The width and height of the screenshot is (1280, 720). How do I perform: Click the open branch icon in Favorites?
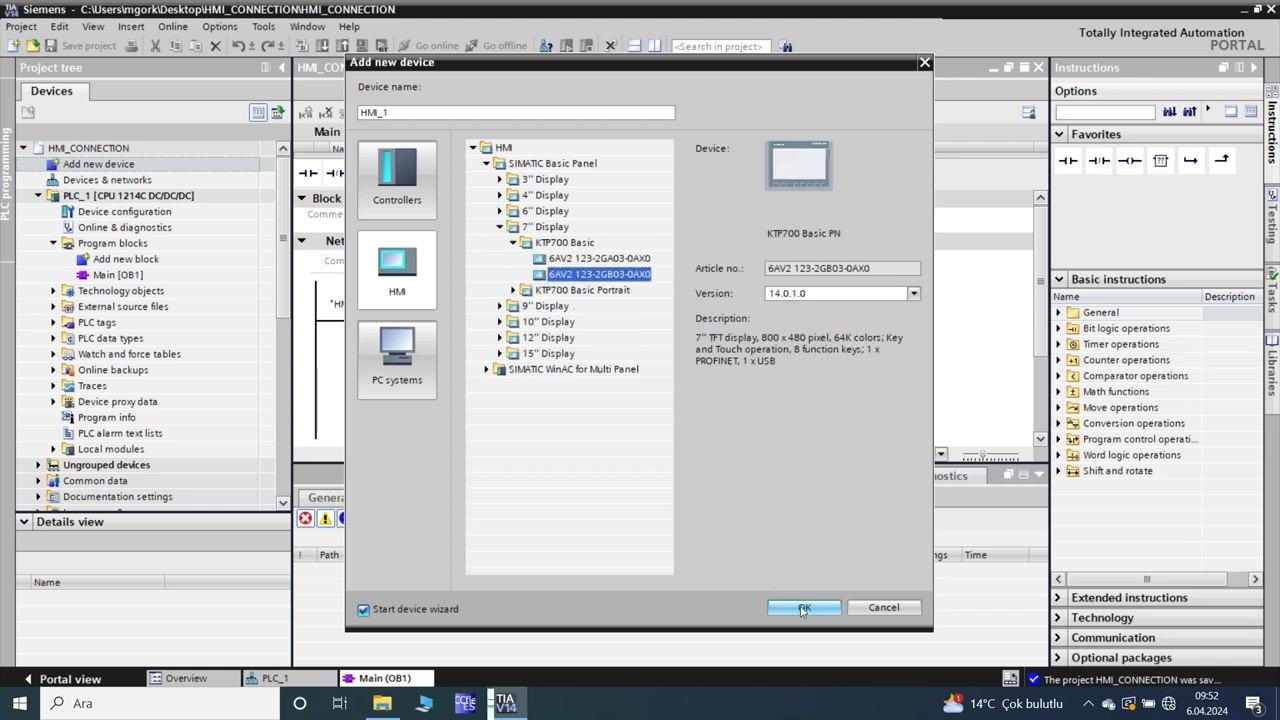point(1190,160)
